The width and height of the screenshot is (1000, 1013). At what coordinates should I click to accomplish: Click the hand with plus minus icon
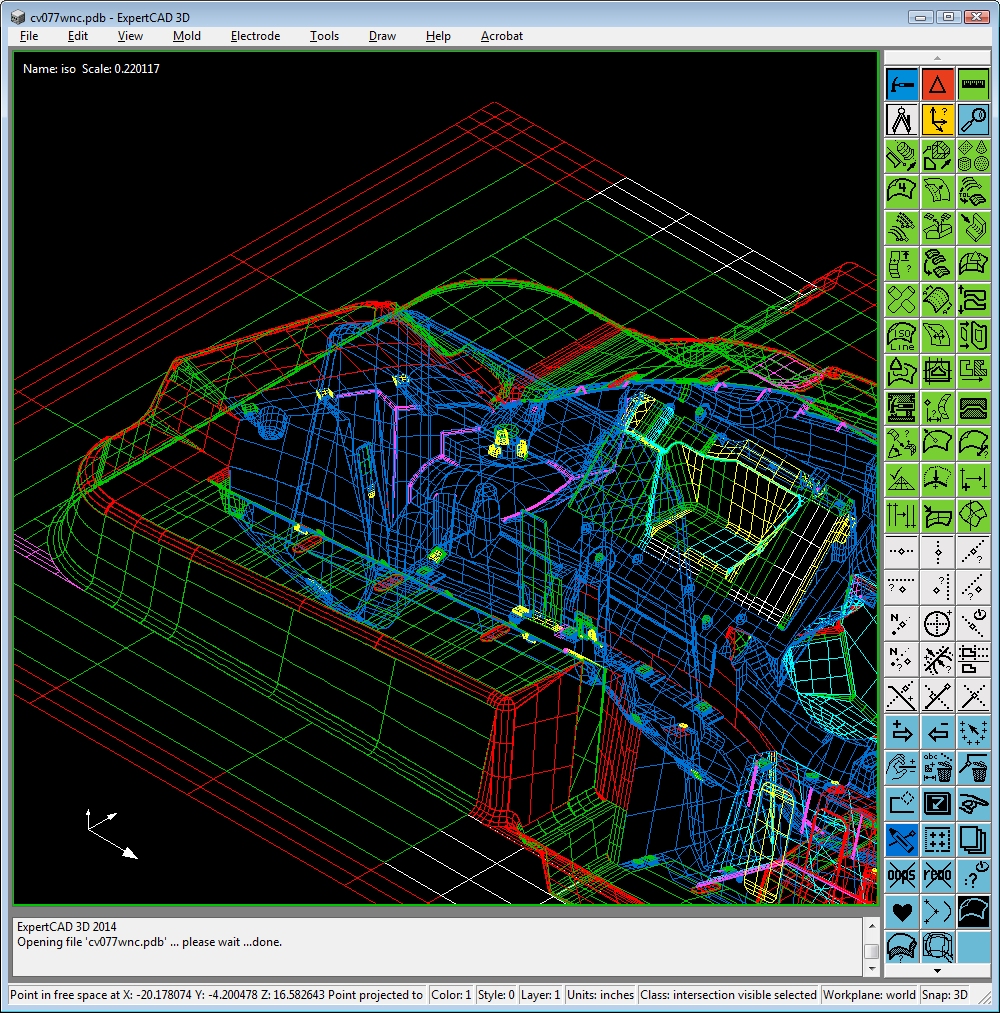(x=902, y=768)
